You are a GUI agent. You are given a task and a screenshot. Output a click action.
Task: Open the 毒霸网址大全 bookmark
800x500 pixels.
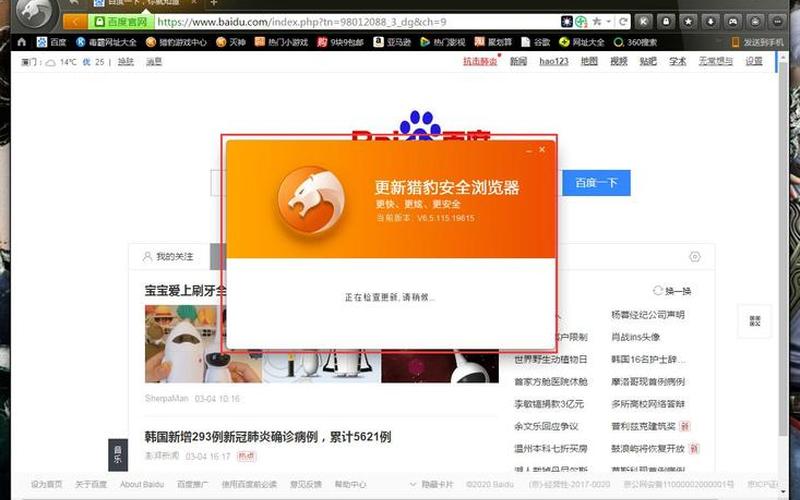106,42
